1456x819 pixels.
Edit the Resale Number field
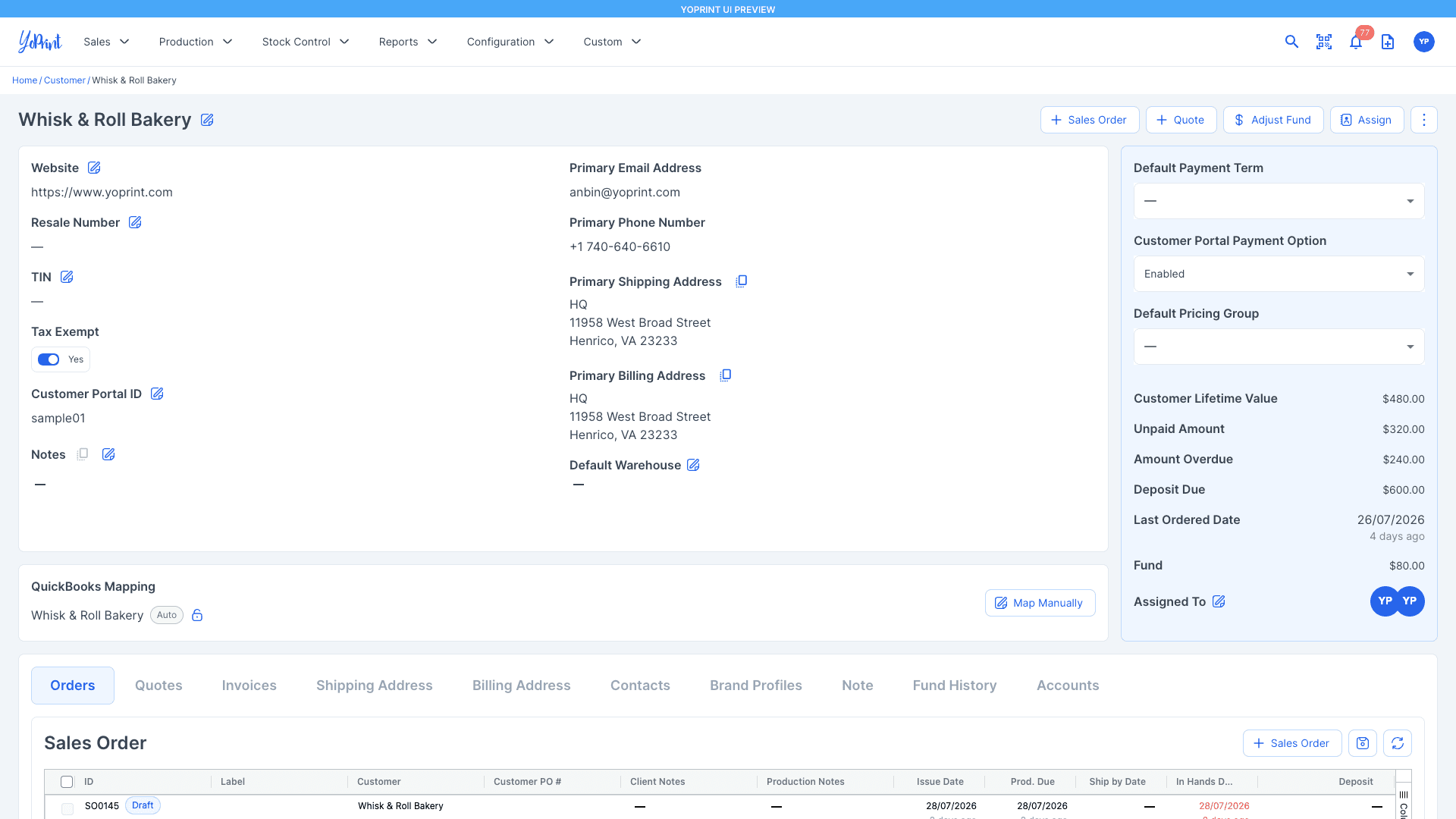coord(135,222)
